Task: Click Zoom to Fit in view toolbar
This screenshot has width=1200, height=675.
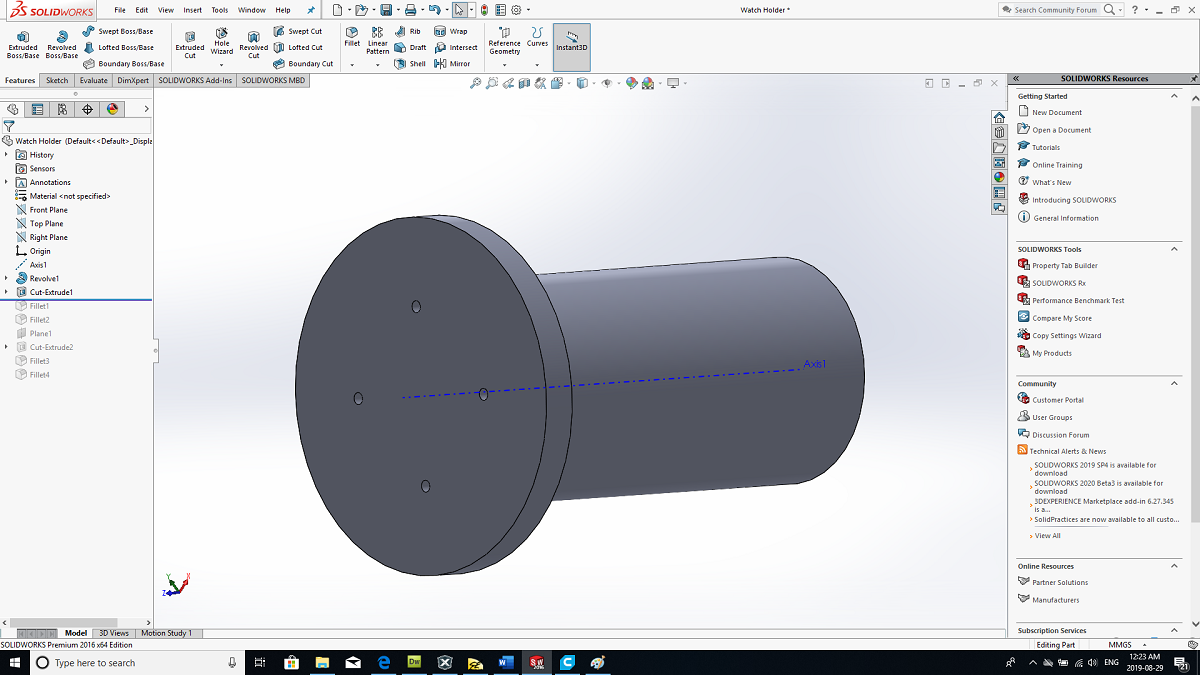Action: click(475, 83)
